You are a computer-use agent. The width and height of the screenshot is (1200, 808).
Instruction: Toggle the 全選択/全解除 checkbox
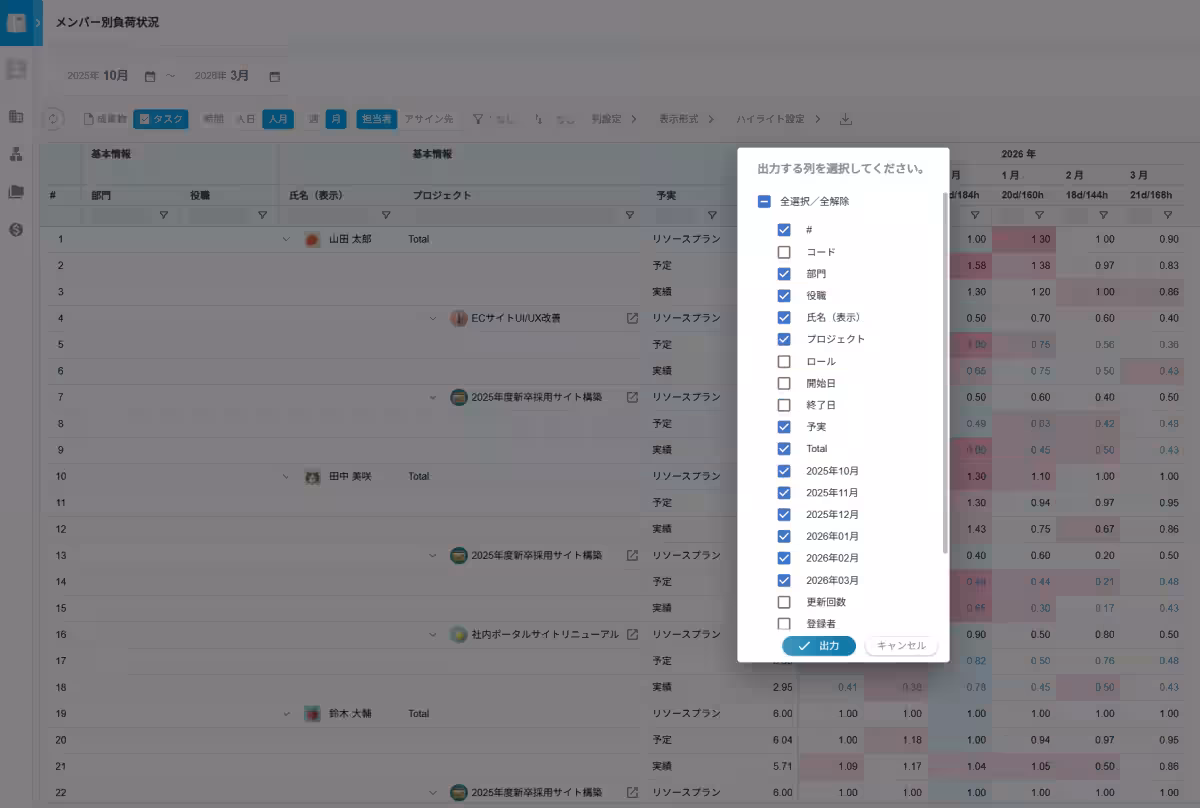[764, 202]
